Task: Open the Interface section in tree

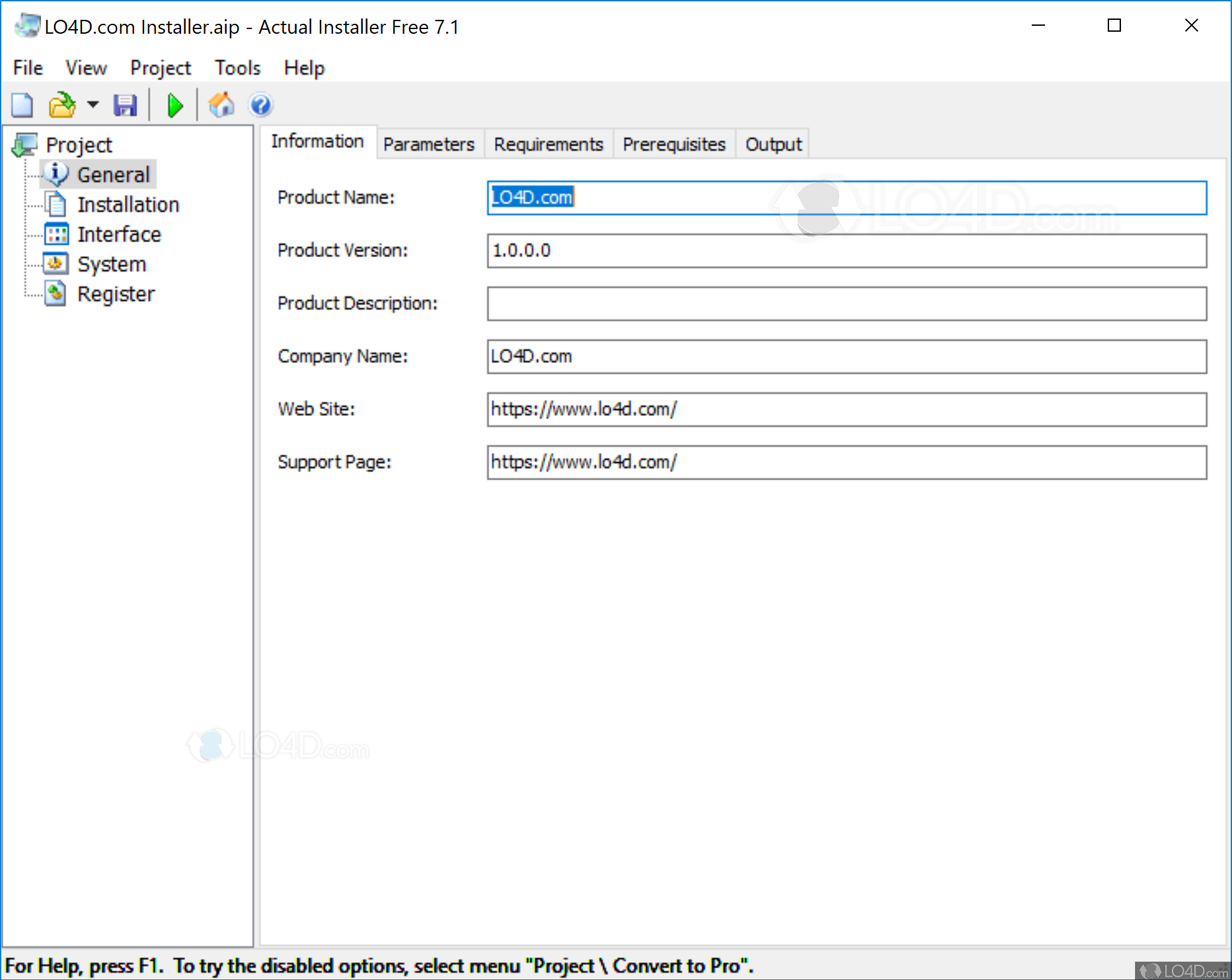Action: [x=119, y=234]
